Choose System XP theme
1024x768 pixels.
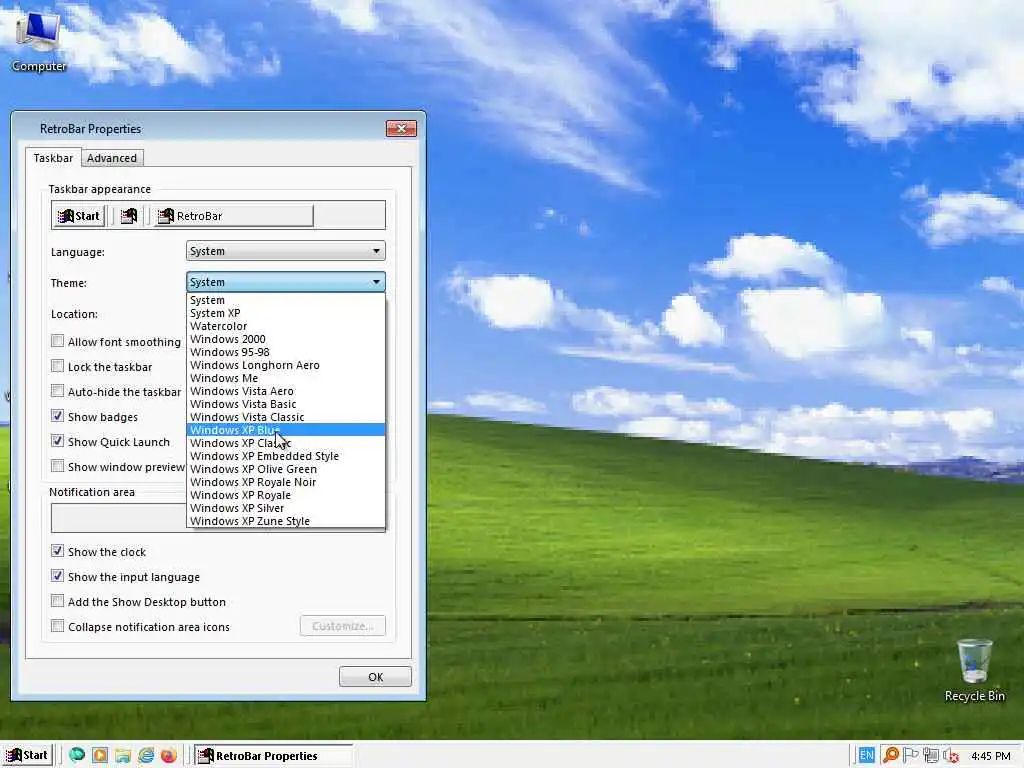pyautogui.click(x=286, y=313)
